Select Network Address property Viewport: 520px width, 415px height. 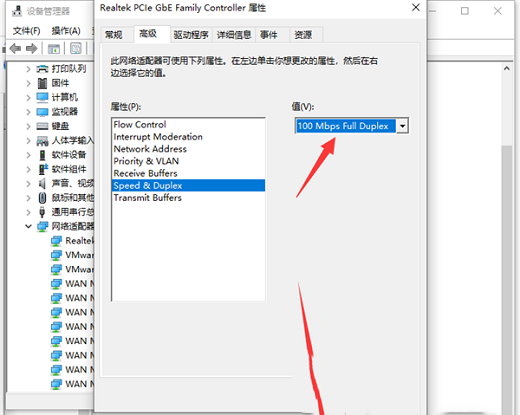[188, 149]
